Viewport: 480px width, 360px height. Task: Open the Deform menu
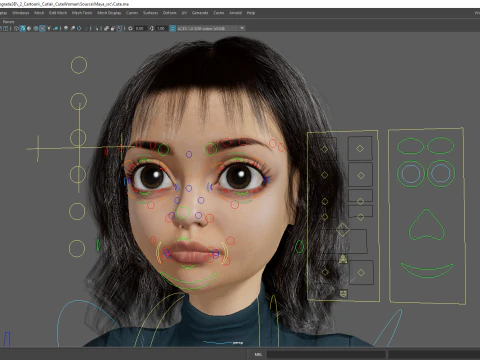(169, 13)
